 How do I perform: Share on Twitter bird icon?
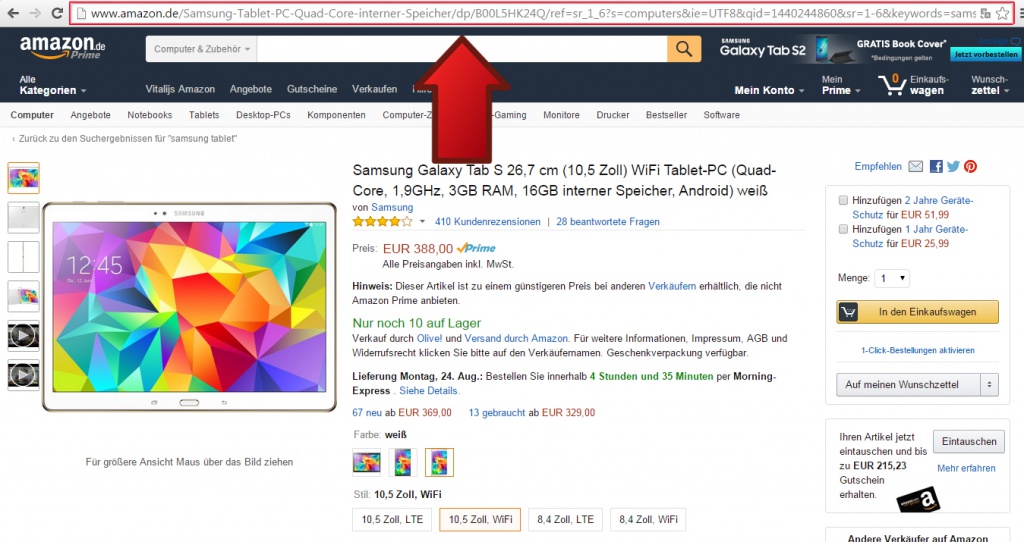pos(953,167)
